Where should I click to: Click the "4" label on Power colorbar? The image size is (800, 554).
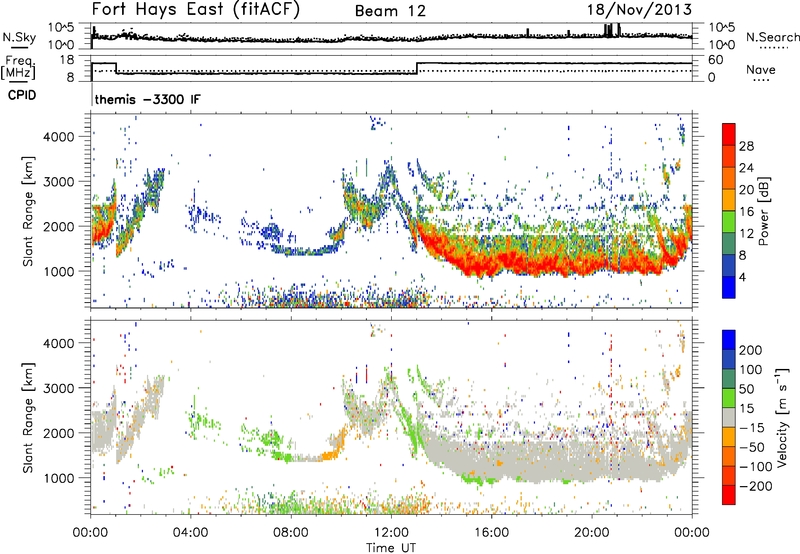742,277
